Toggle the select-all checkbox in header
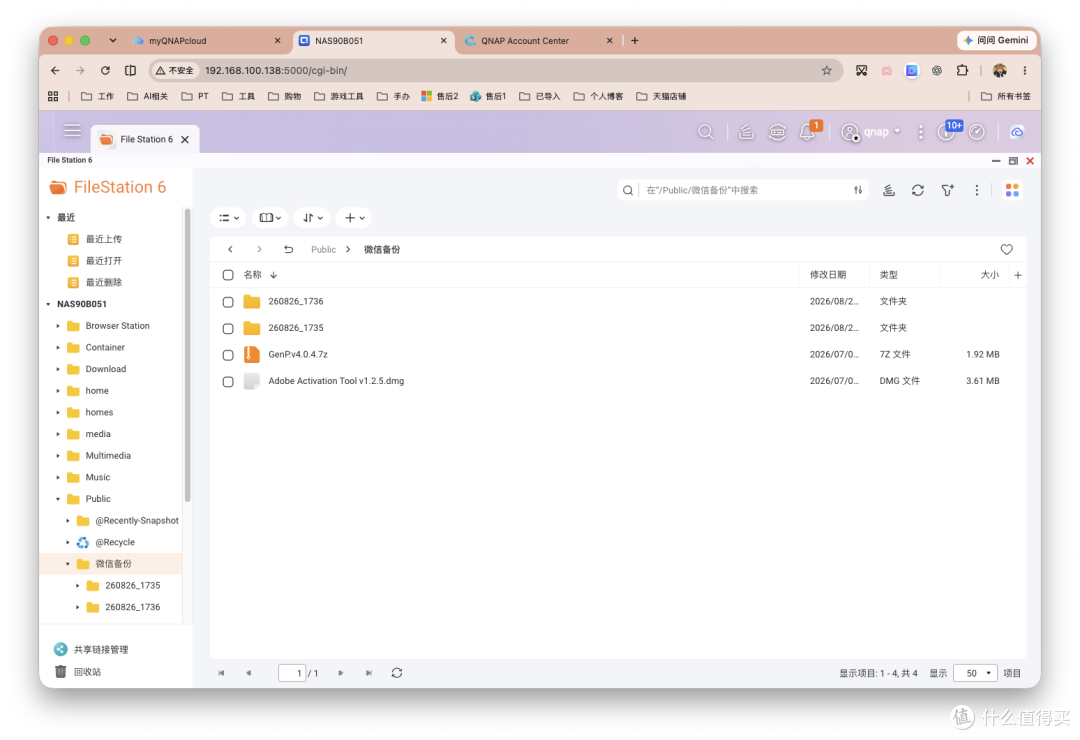The image size is (1080, 740). [x=228, y=275]
